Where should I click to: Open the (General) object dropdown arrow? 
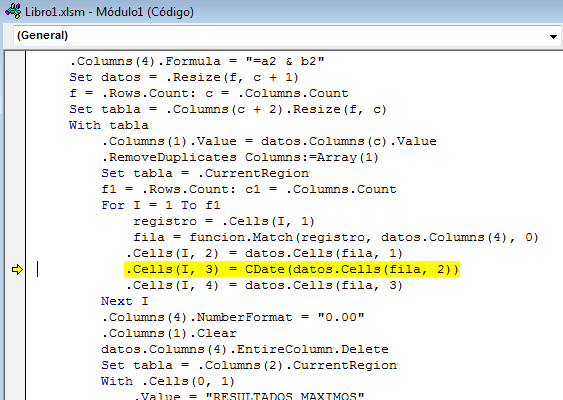click(553, 36)
